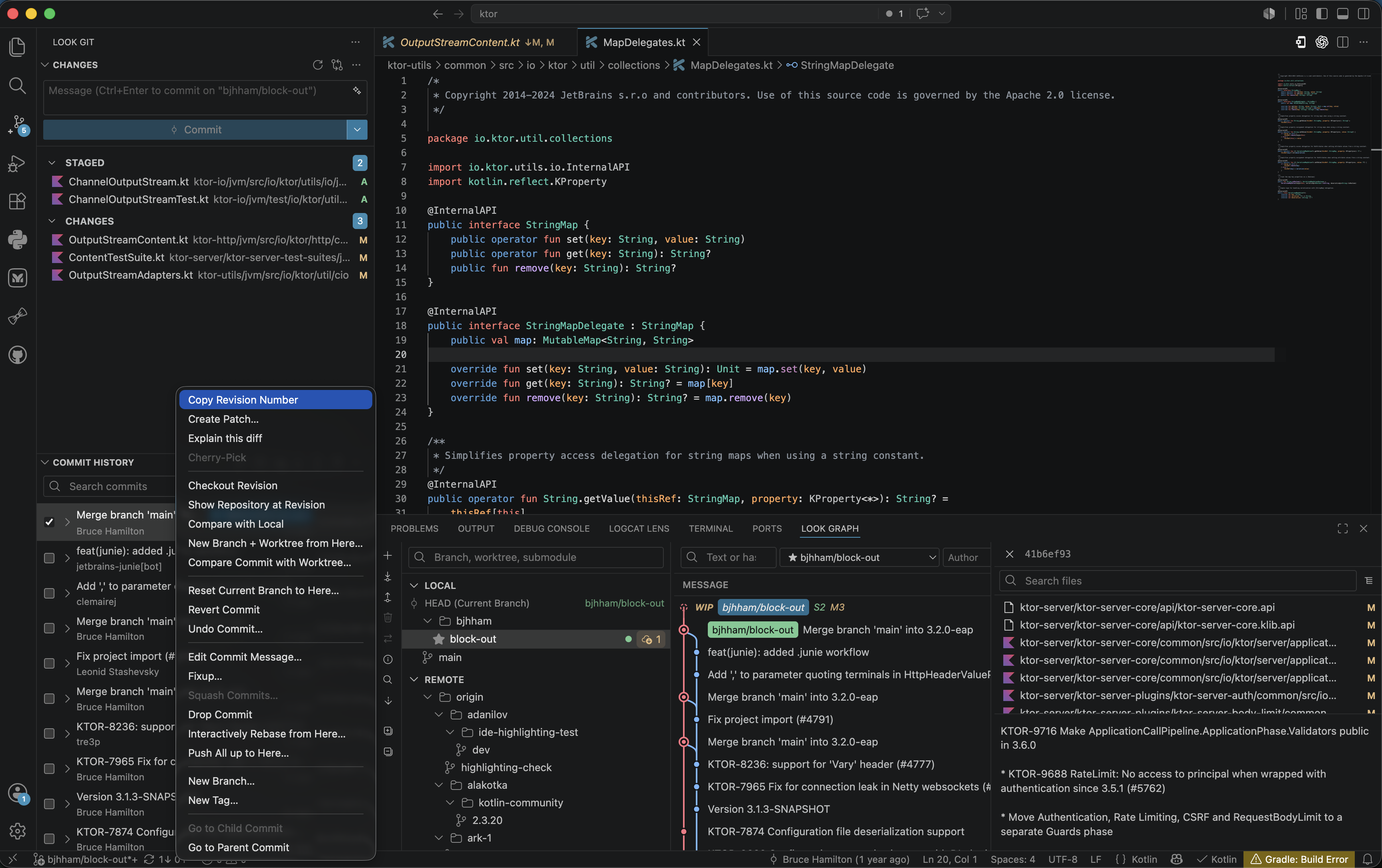1382x868 pixels.
Task: Switch to the TERMINAL panel tab
Action: tap(711, 528)
